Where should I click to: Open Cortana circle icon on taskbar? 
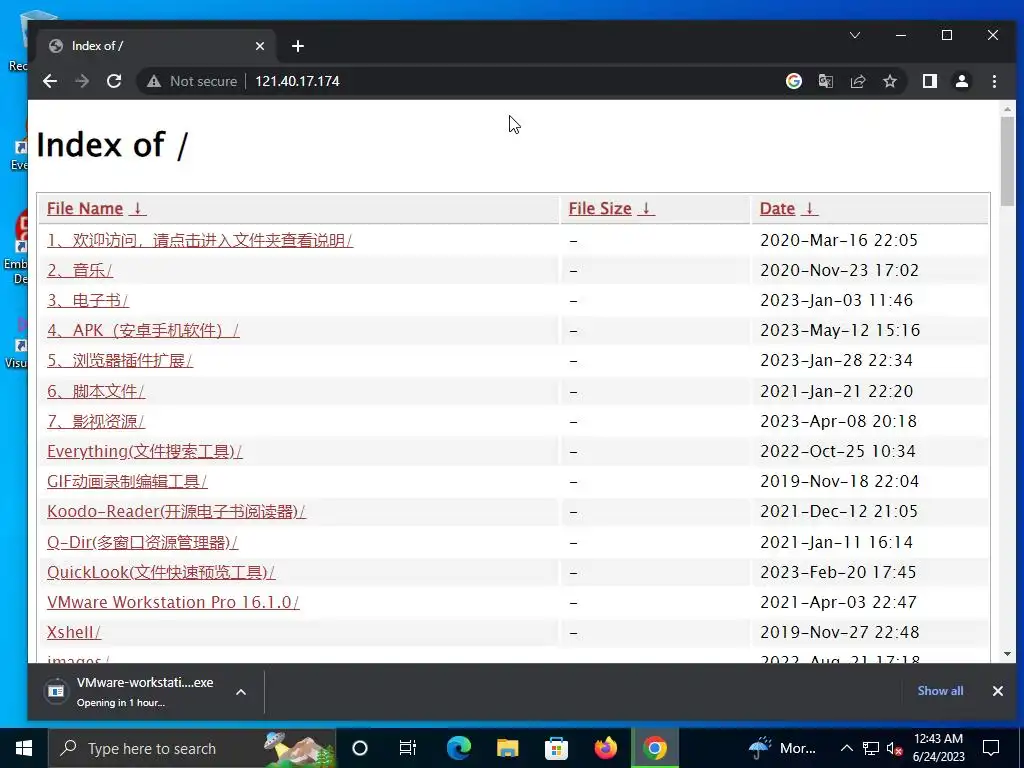click(x=360, y=748)
